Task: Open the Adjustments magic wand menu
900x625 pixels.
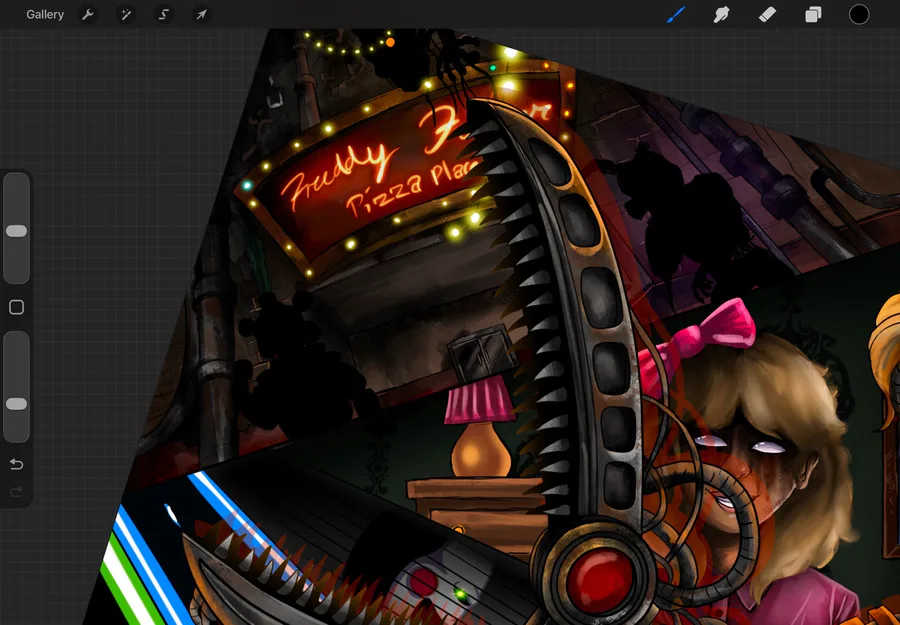Action: pyautogui.click(x=125, y=15)
